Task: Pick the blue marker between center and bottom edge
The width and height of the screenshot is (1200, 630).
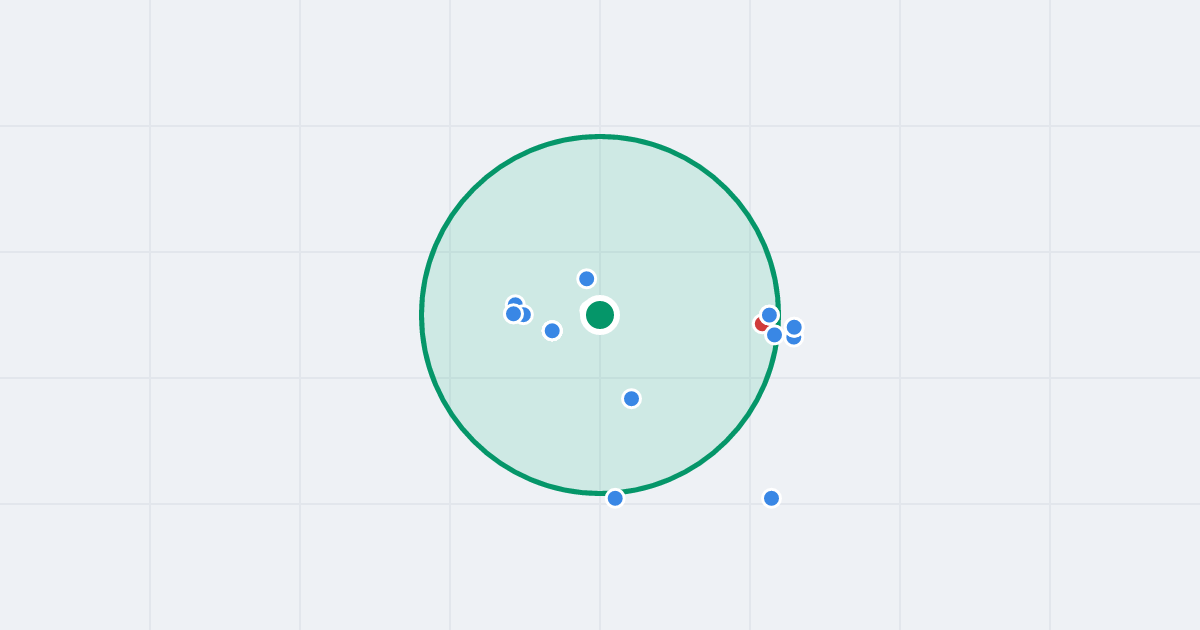Action: 631,399
